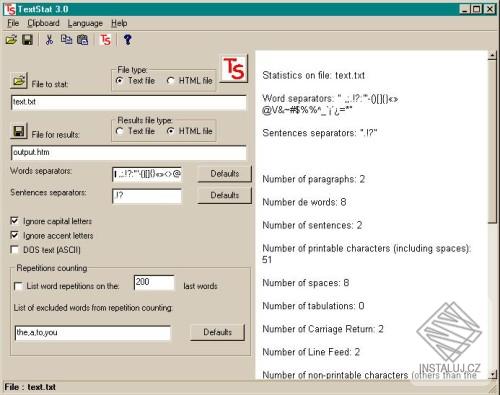Click the 'Number of Line Feed: 2' line
The image size is (500, 395).
(x=311, y=352)
